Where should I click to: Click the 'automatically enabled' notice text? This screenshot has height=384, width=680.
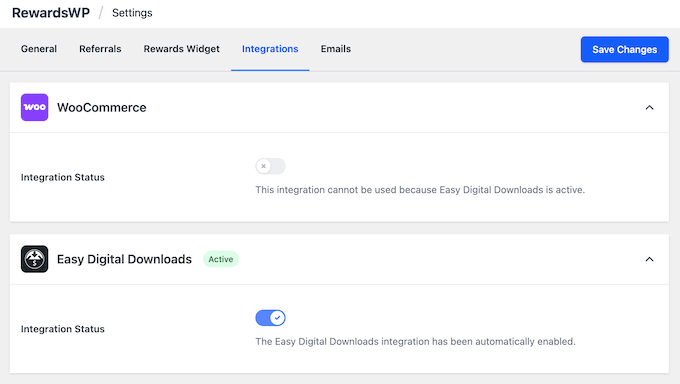click(x=415, y=341)
